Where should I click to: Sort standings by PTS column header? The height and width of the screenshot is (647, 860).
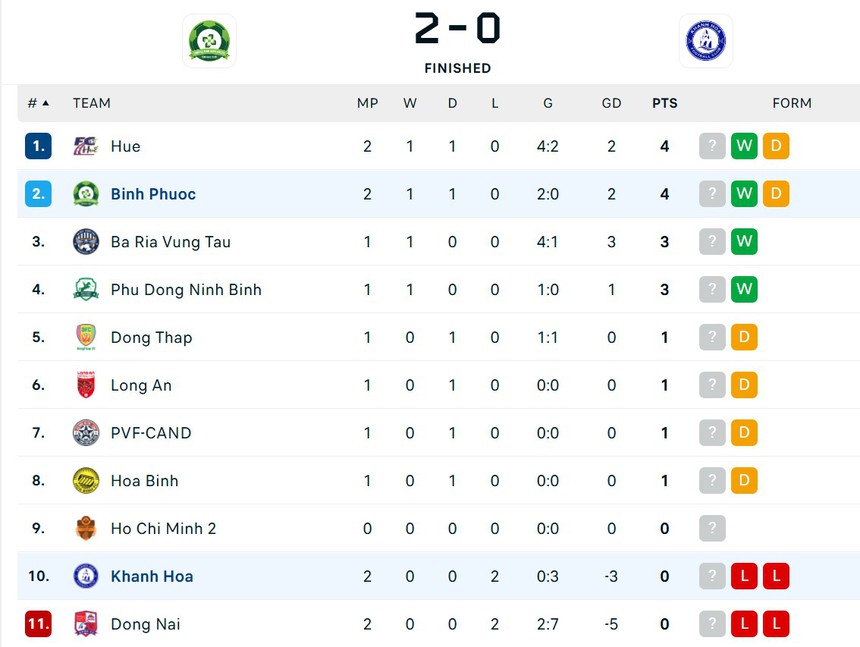pyautogui.click(x=664, y=103)
